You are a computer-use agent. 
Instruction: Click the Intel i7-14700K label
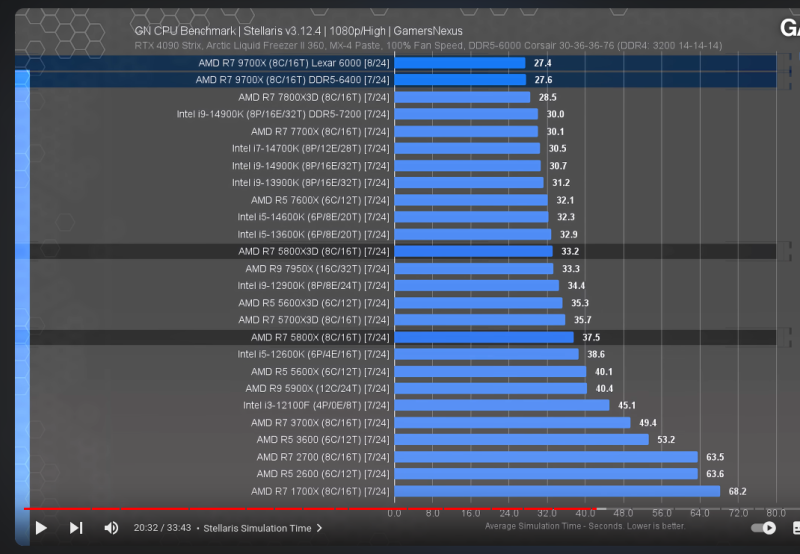311,148
